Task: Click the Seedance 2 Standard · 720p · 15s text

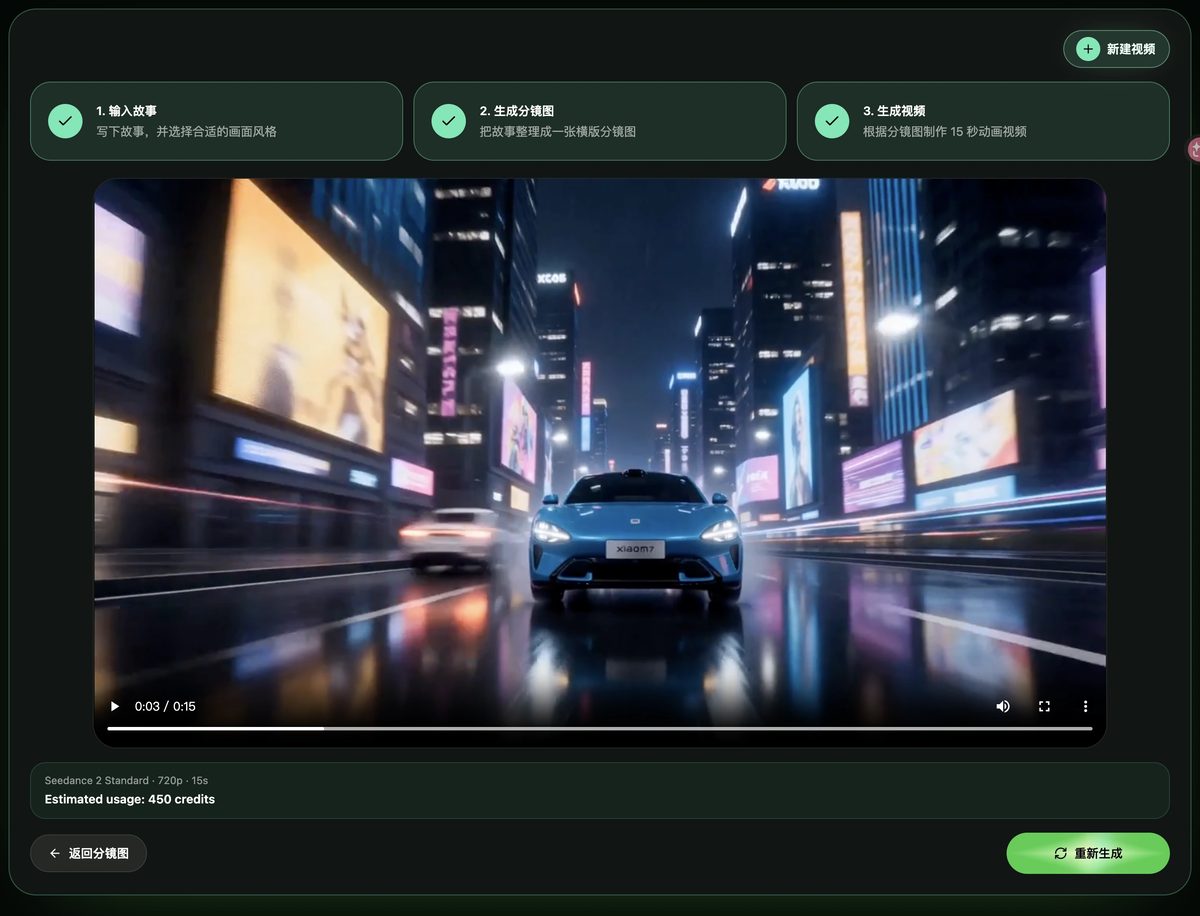Action: click(x=126, y=780)
